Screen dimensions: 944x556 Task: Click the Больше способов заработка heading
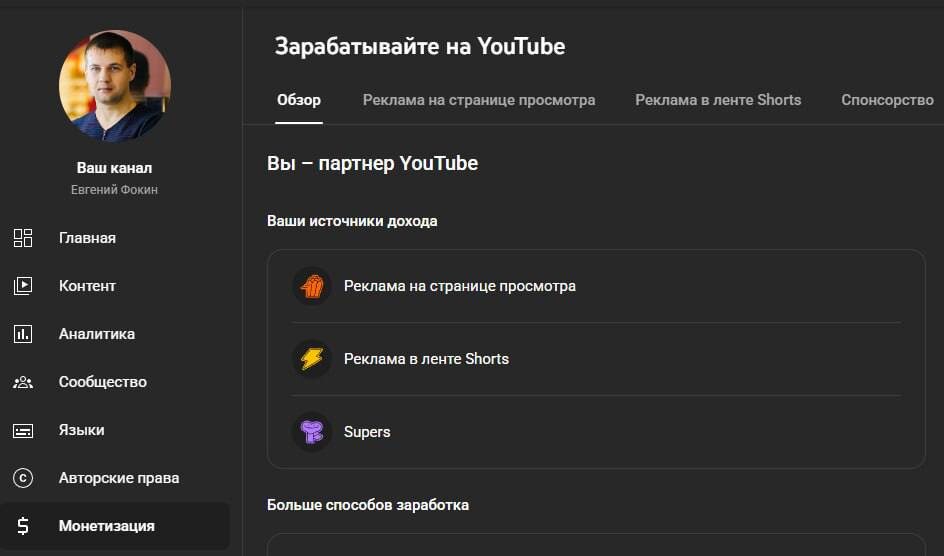(x=368, y=505)
